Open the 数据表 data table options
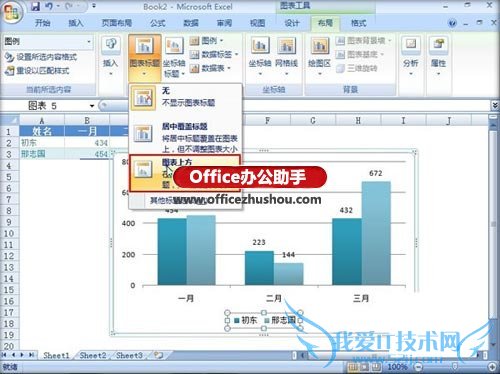 coord(210,68)
